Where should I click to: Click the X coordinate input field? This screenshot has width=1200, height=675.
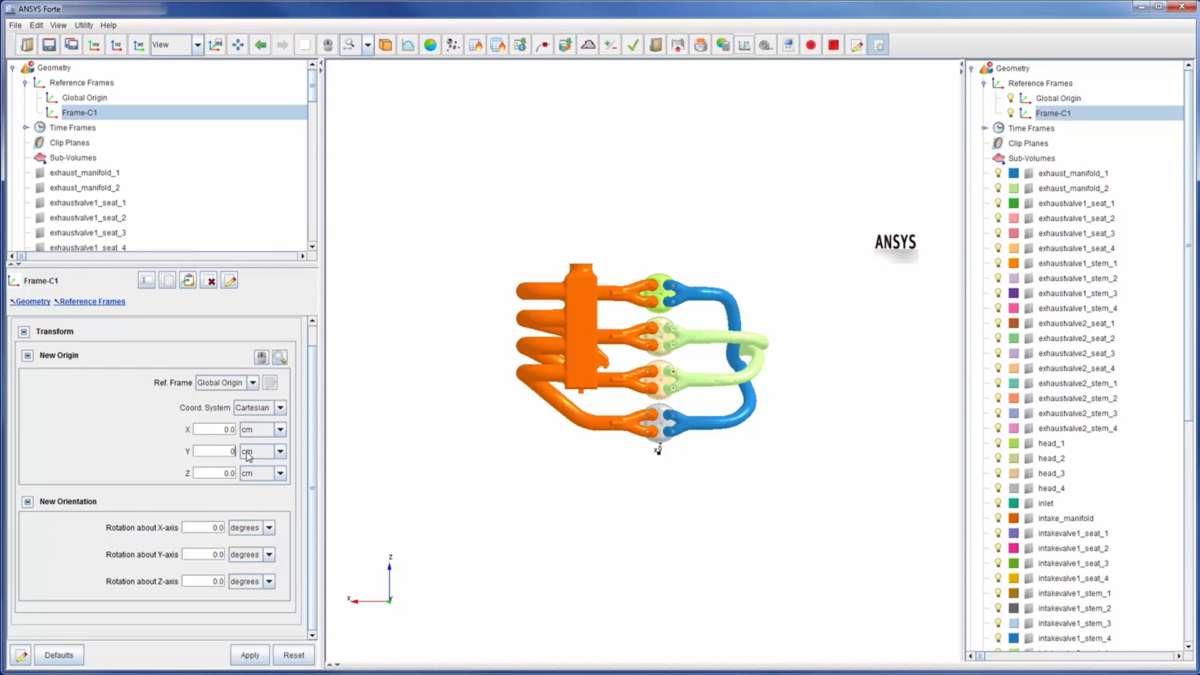[x=214, y=430]
